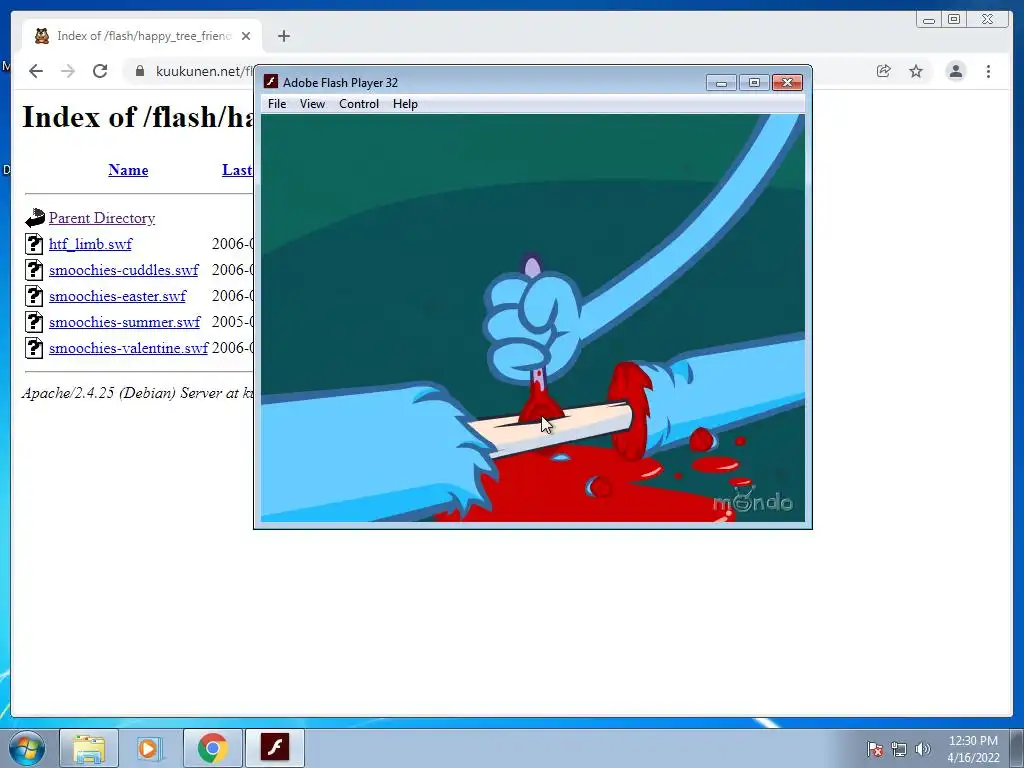Open File menu in Flash Player
The height and width of the screenshot is (768, 1024).
pyautogui.click(x=277, y=104)
